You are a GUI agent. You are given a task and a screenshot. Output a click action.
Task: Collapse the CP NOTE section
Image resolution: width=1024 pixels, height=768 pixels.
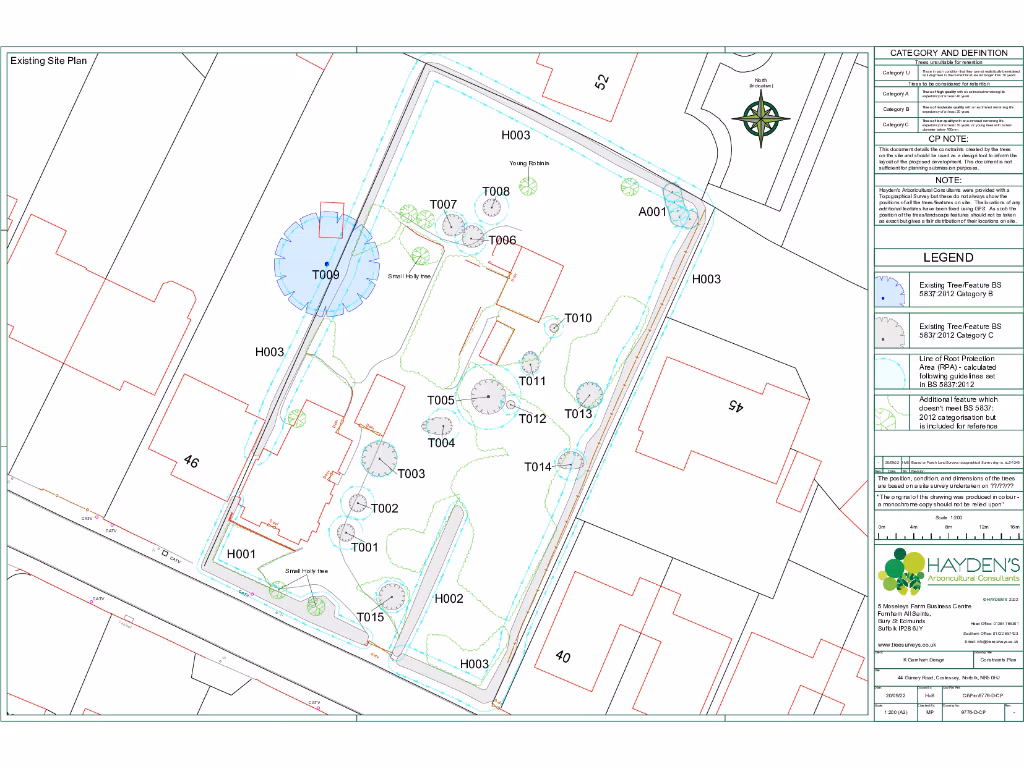(948, 140)
